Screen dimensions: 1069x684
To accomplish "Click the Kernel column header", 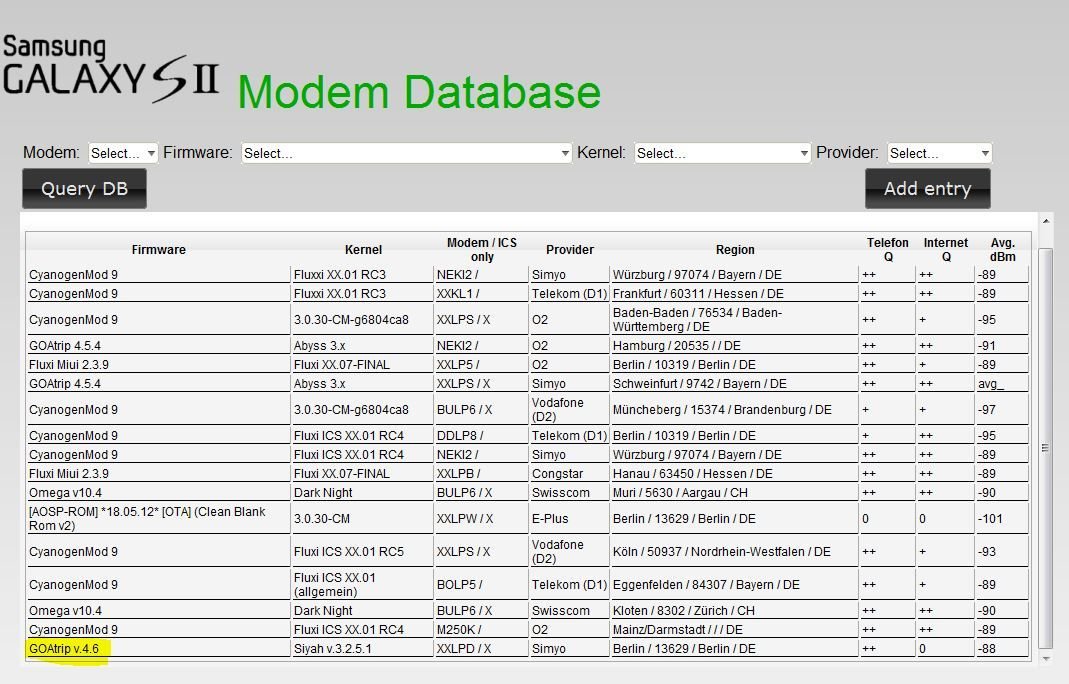I will coord(363,250).
